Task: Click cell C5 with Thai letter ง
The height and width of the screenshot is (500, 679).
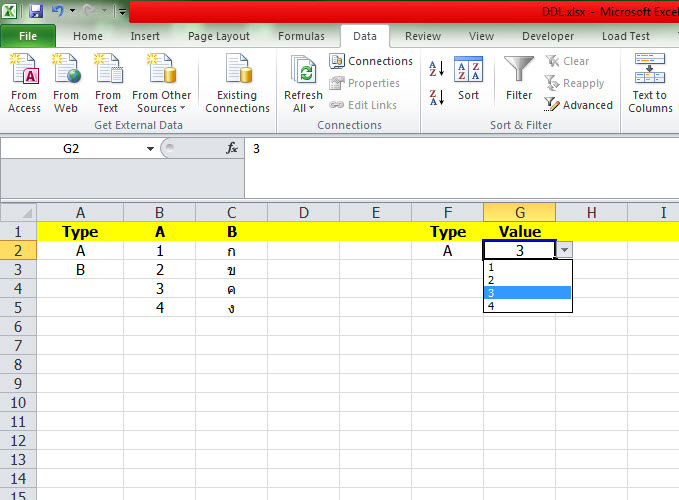Action: pos(232,307)
